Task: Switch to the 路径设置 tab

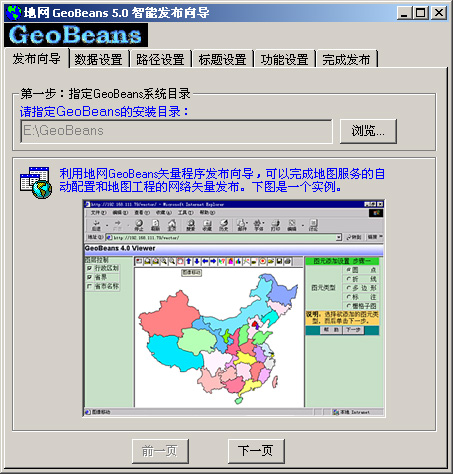Action: pyautogui.click(x=160, y=60)
